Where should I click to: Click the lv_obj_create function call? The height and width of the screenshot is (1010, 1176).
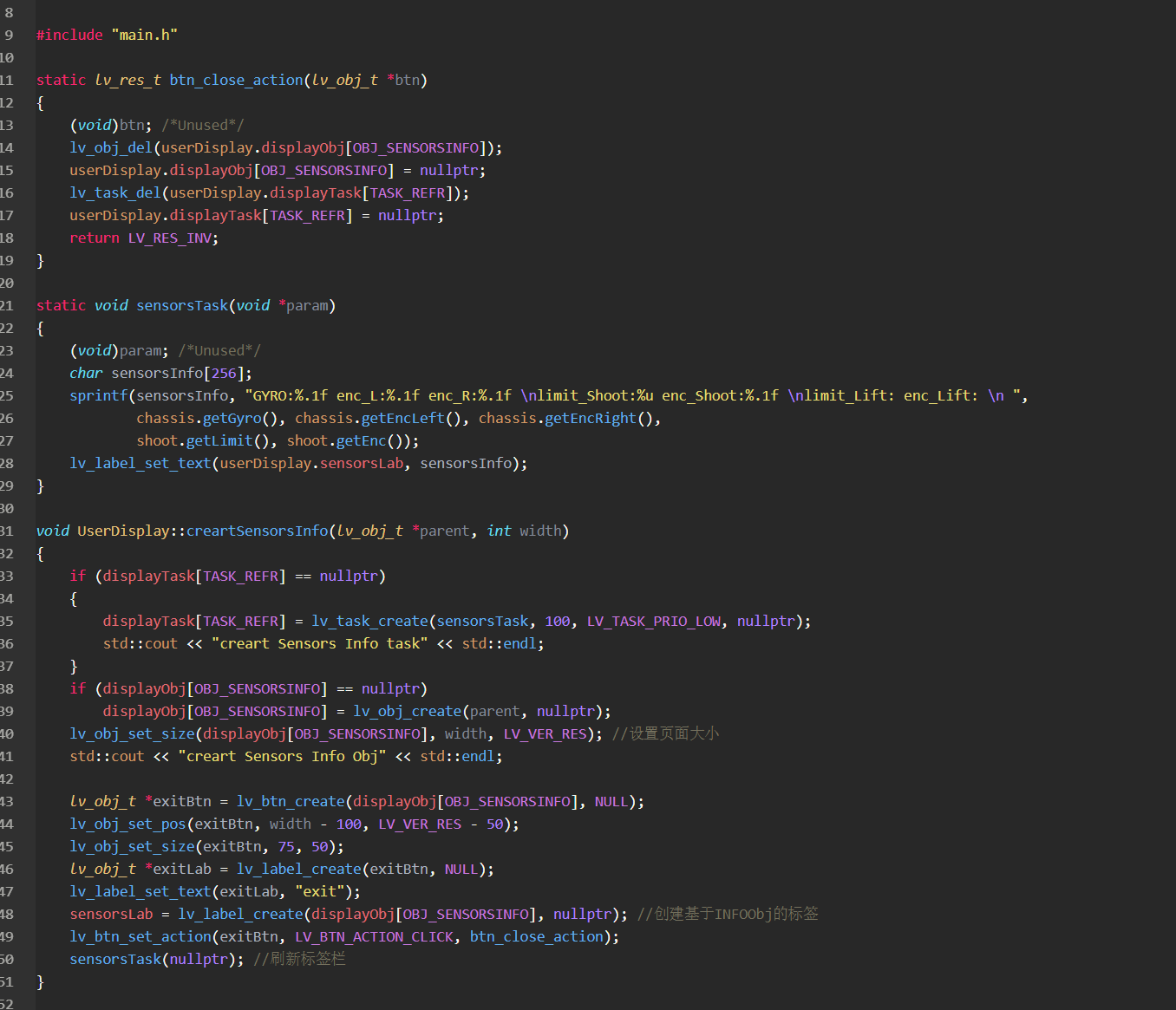(x=408, y=711)
